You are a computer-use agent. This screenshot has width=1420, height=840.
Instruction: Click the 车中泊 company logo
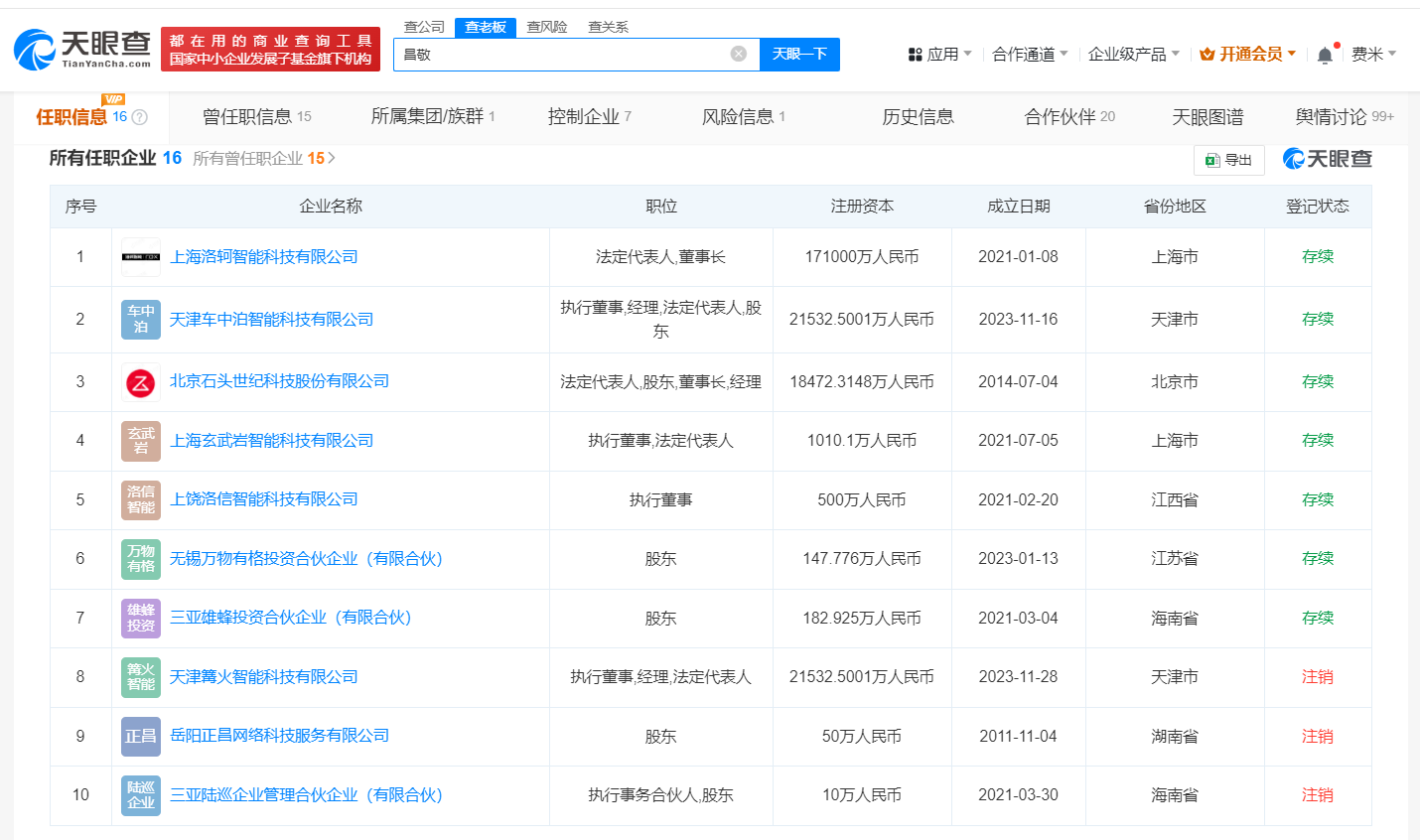141,320
